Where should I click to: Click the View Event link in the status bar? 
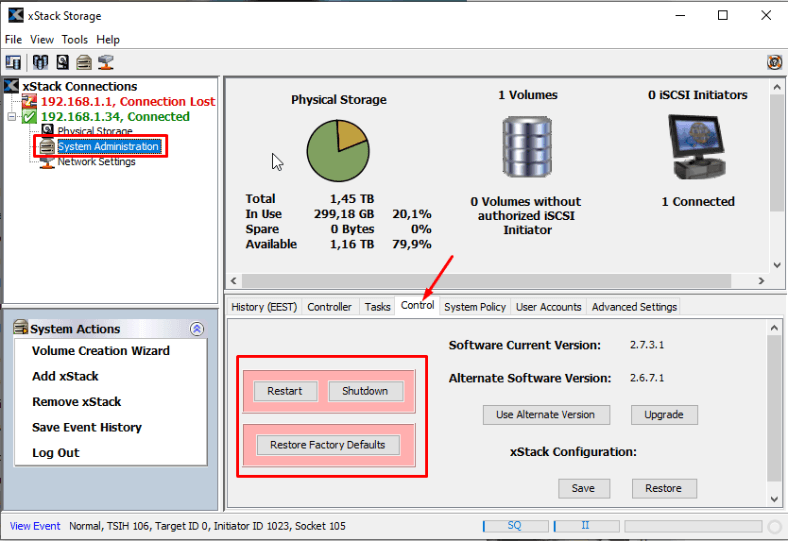35,526
